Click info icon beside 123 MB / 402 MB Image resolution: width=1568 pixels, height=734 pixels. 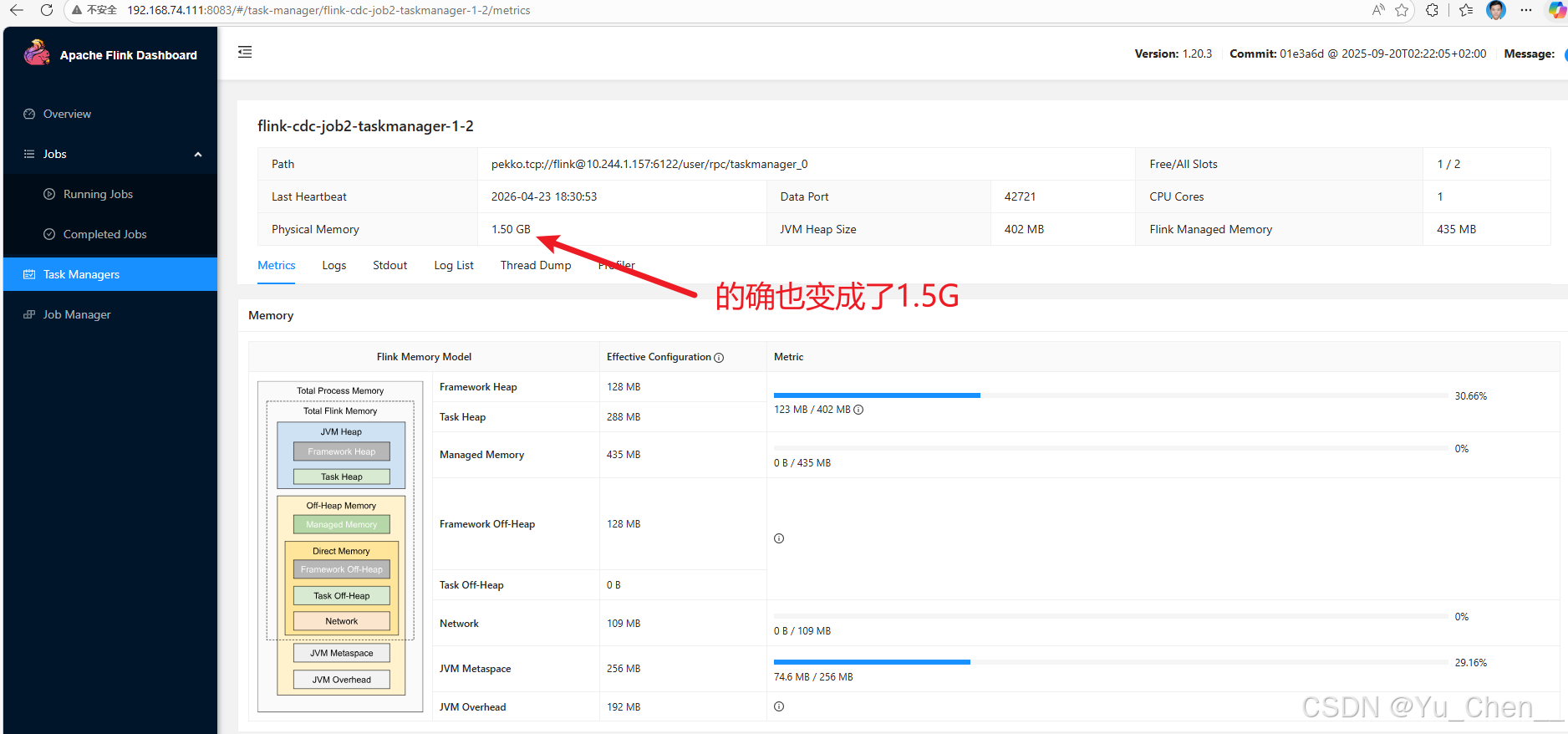coord(858,410)
